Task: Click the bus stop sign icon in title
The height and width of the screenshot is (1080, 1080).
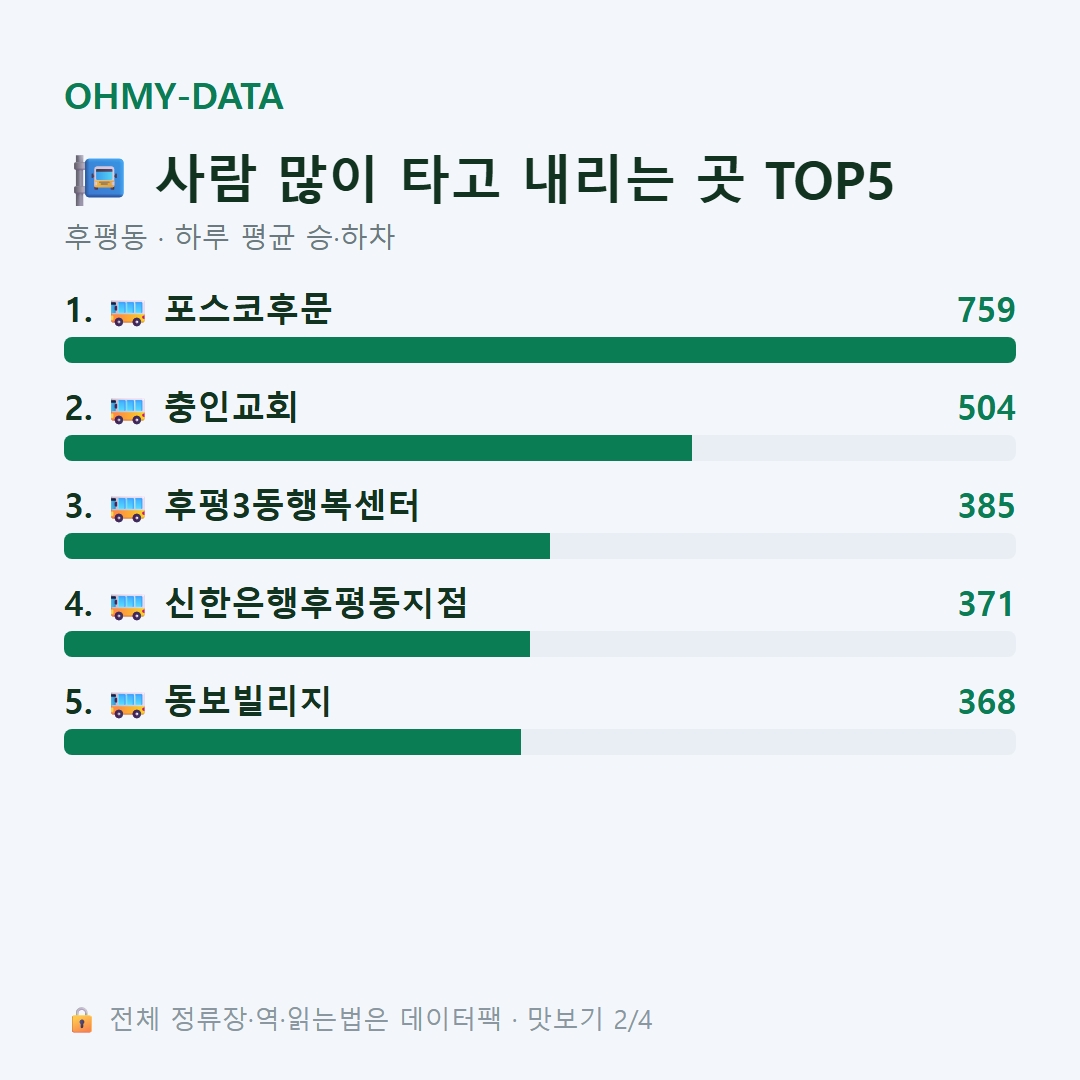Action: tap(99, 180)
